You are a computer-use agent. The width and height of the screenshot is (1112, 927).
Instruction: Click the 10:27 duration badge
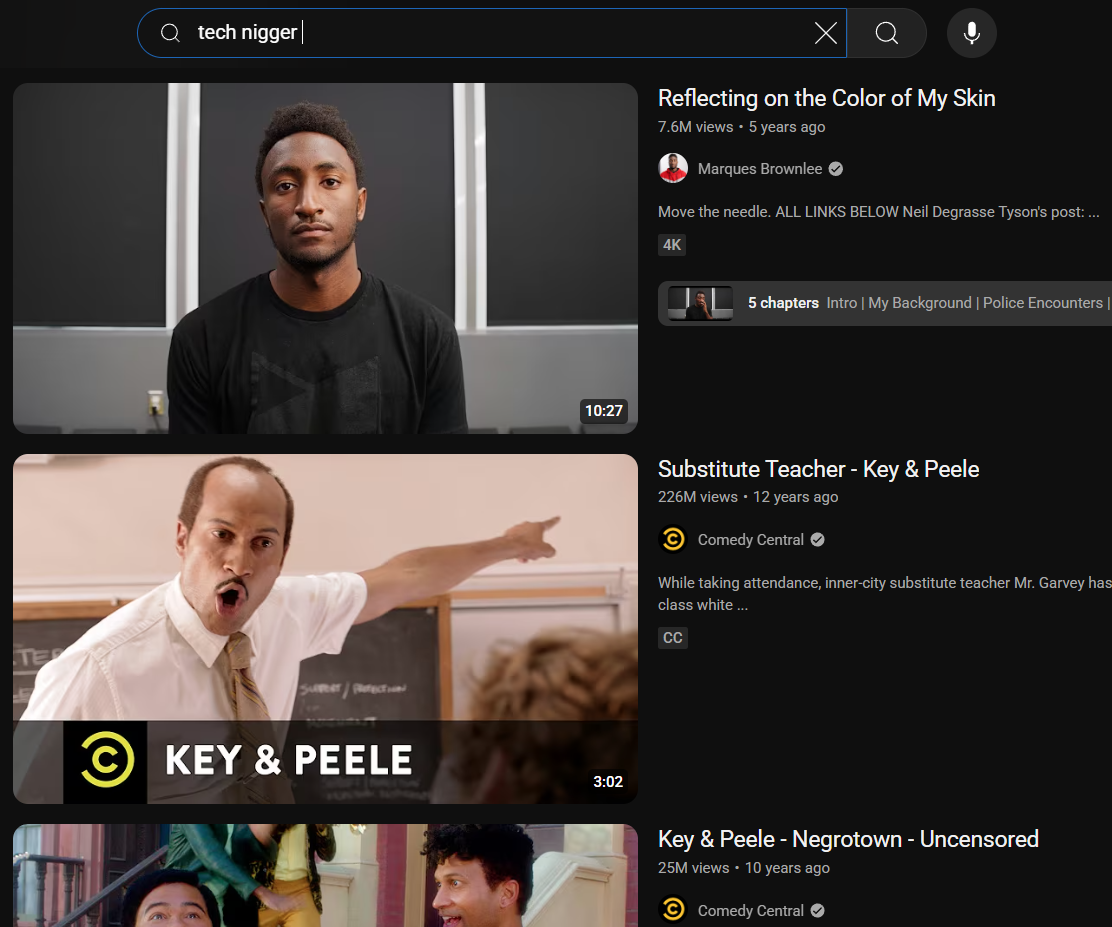pos(604,411)
